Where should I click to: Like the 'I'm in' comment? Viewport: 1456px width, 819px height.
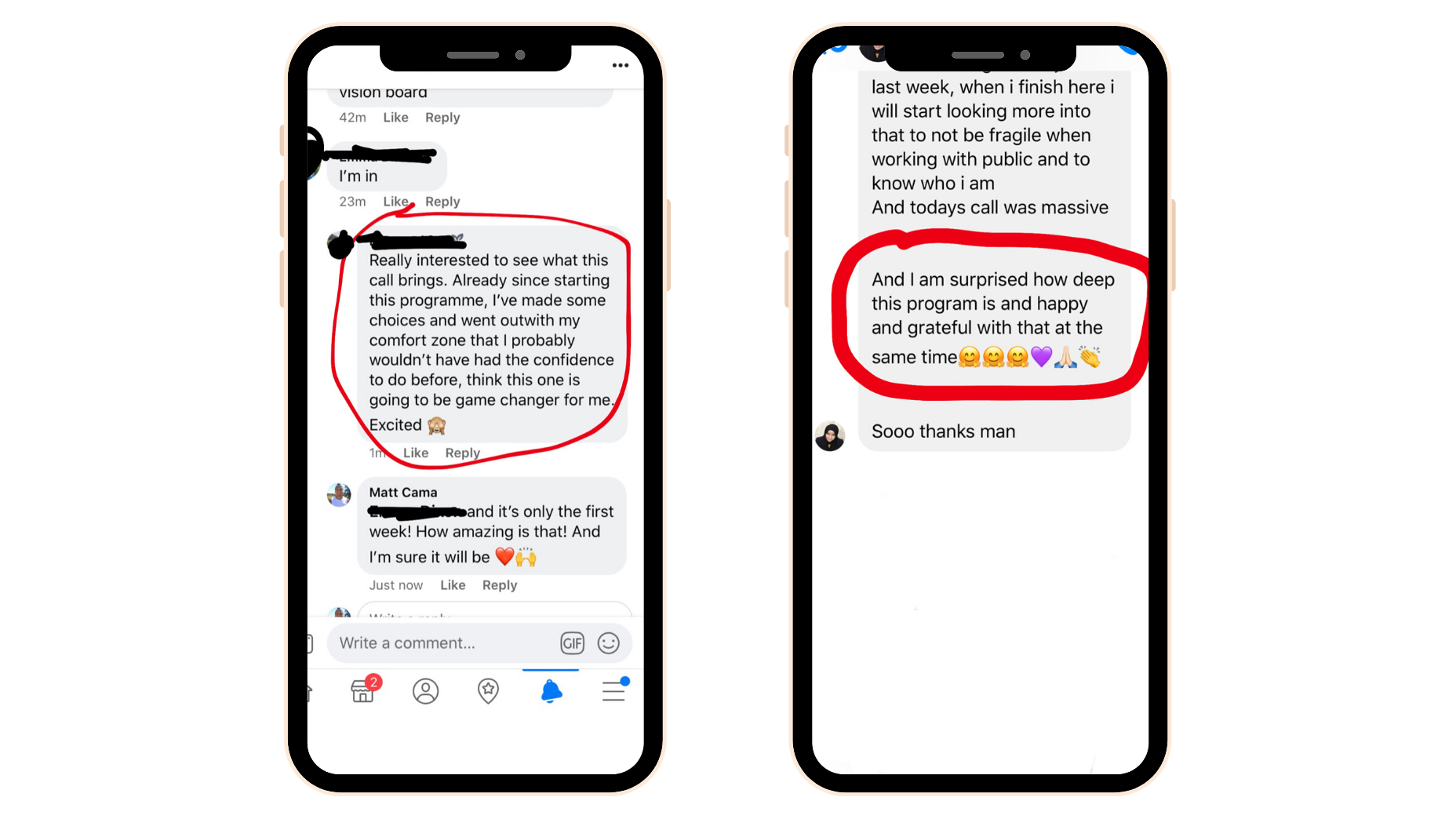point(395,202)
